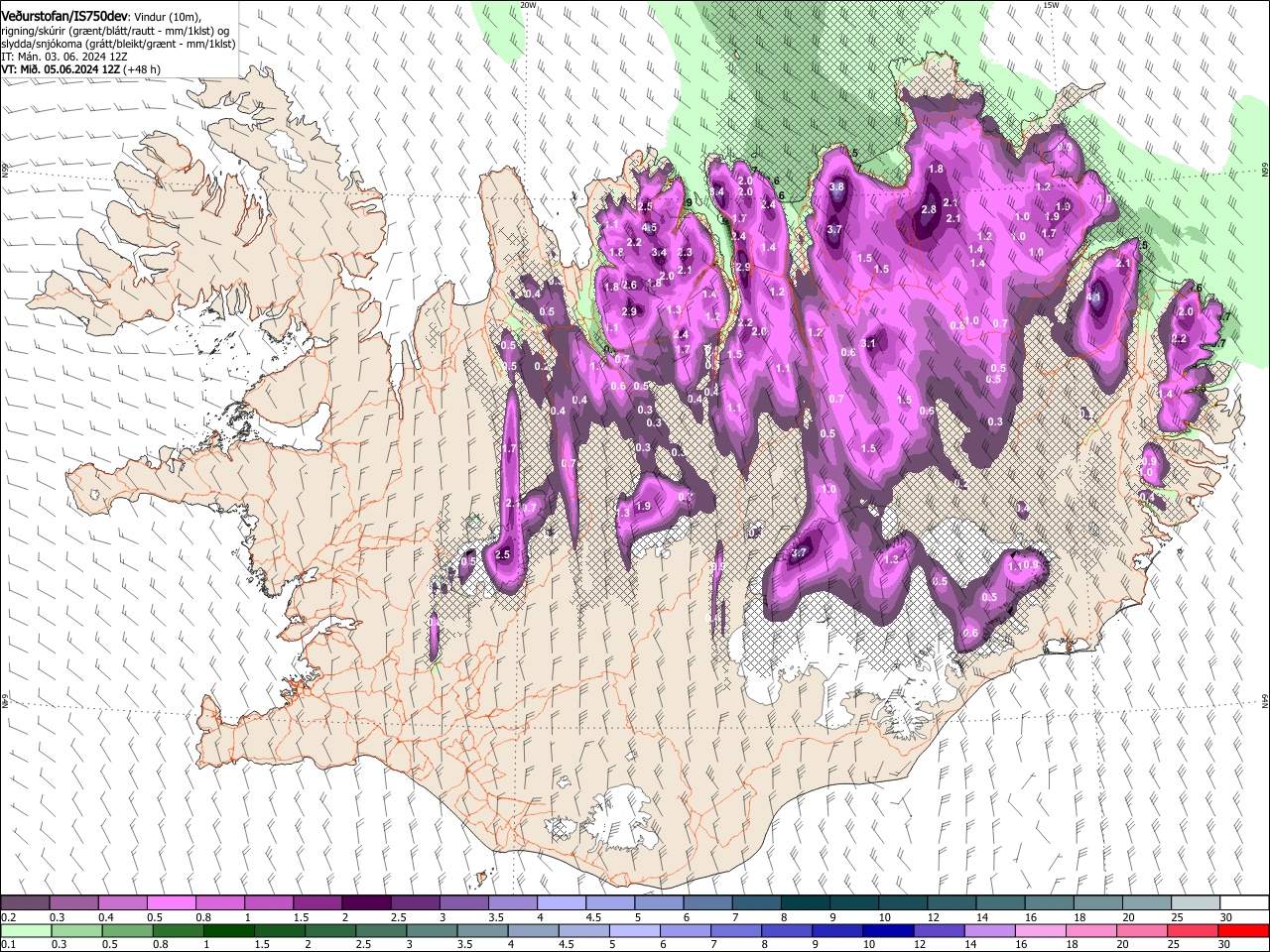Click the 20W longitude label
The width and height of the screenshot is (1270, 952).
point(528,5)
